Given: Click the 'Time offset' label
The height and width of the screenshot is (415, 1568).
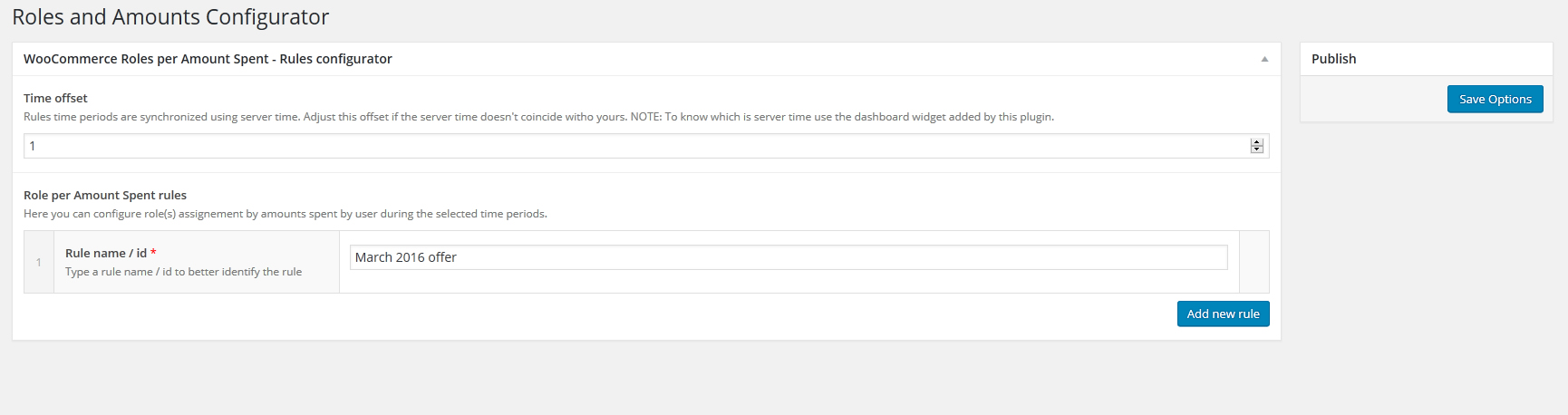Looking at the screenshot, I should [55, 98].
